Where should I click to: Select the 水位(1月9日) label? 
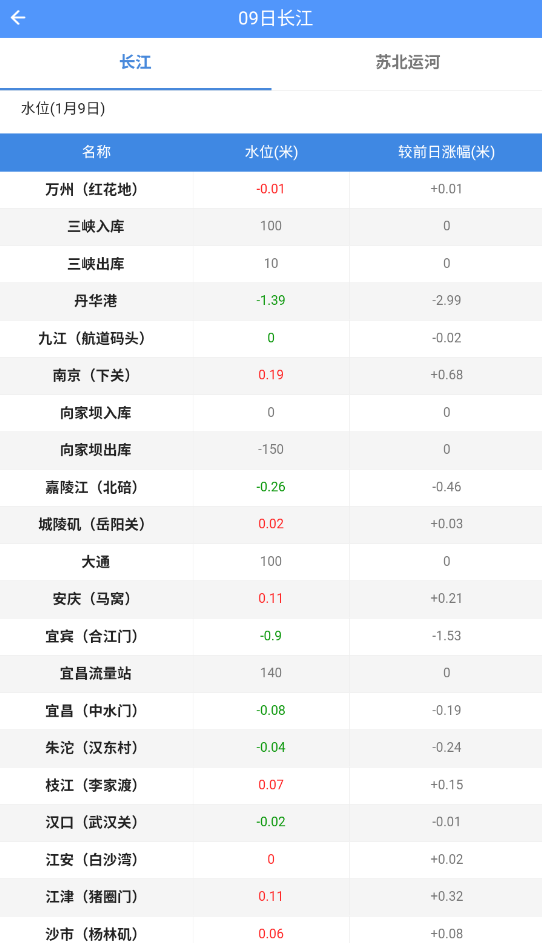point(63,109)
